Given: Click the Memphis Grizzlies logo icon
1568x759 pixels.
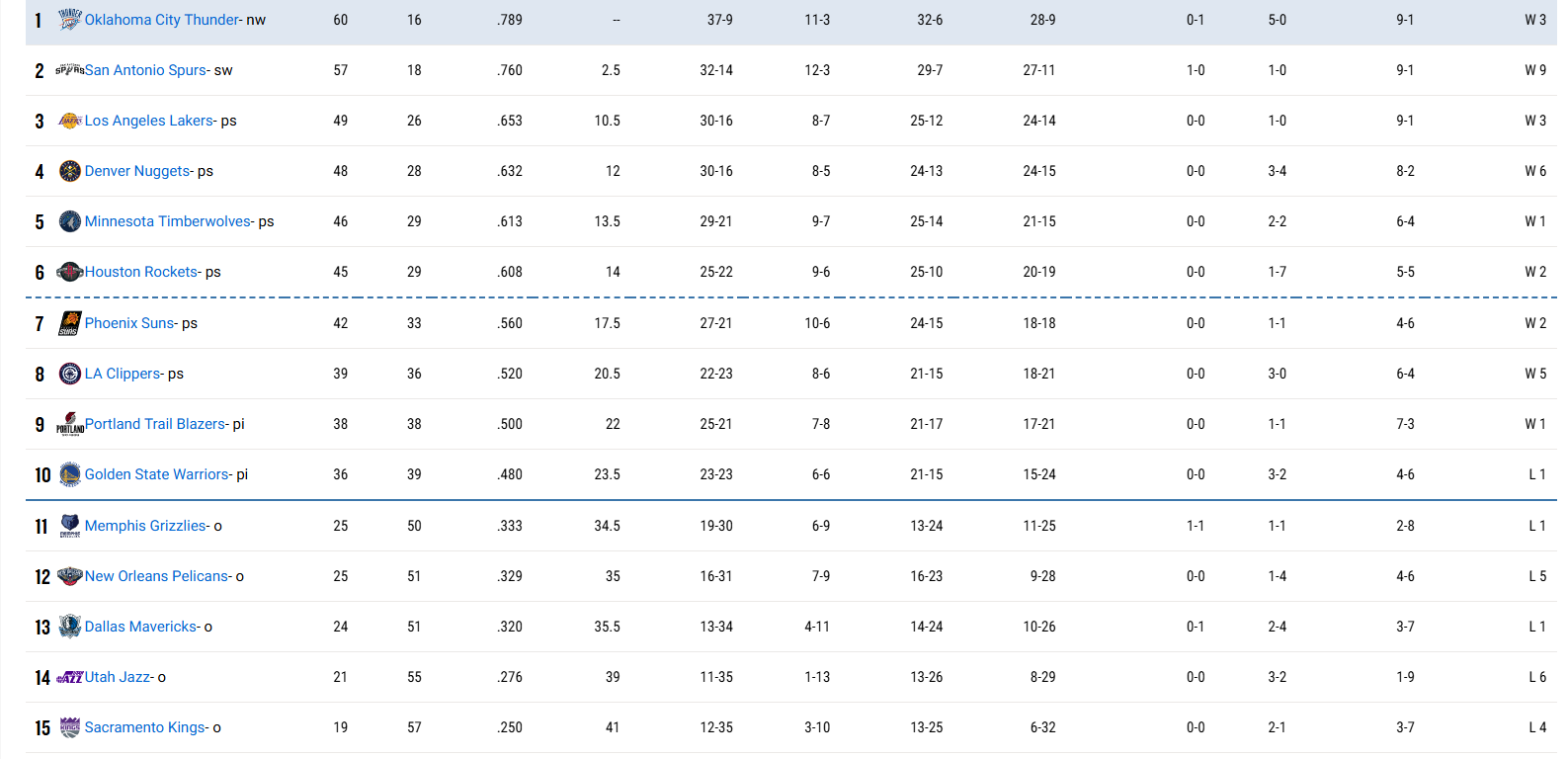Looking at the screenshot, I should 70,526.
